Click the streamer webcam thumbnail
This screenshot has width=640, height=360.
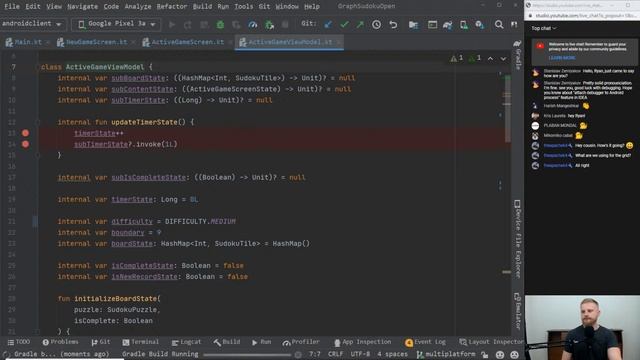pos(582,327)
